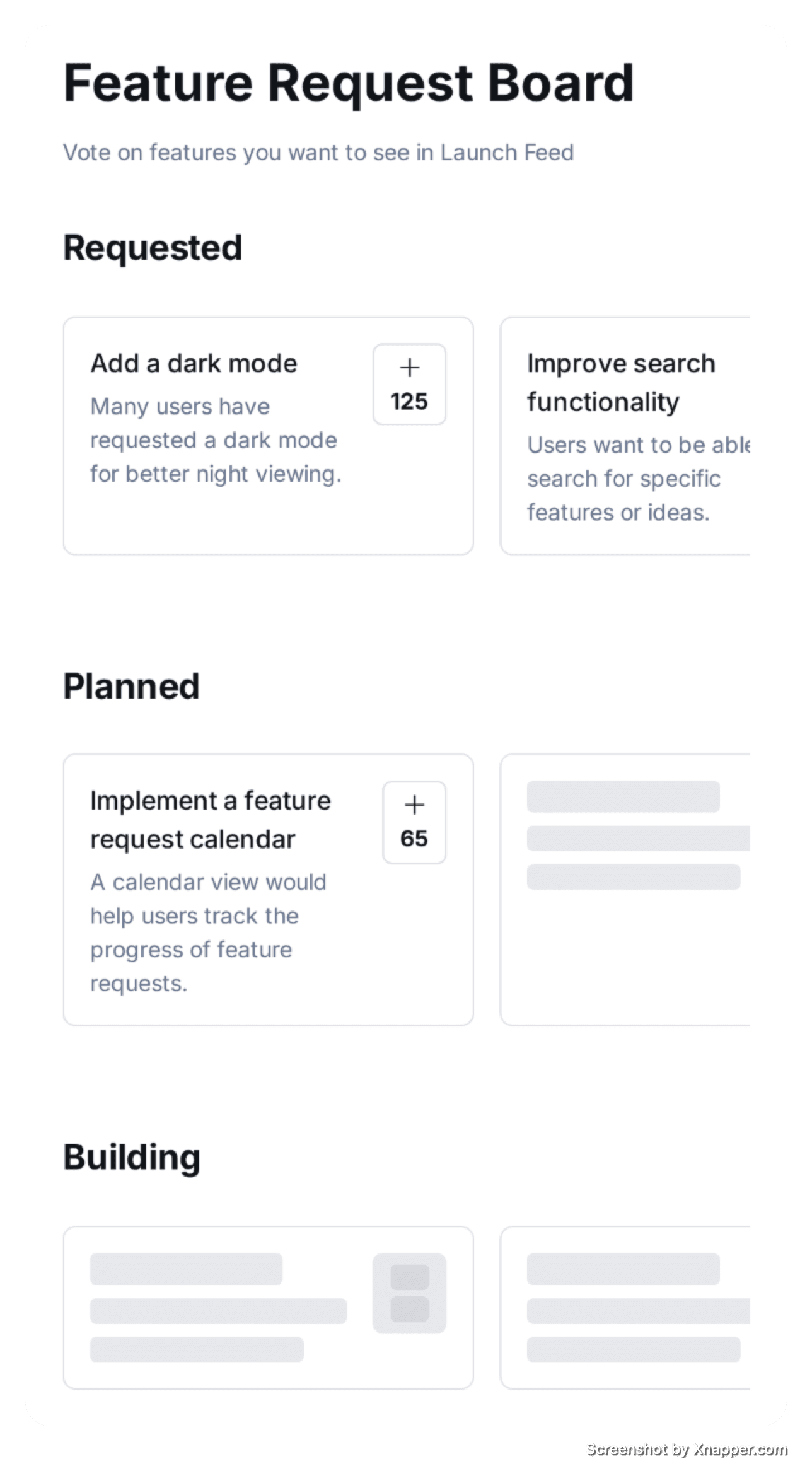Screen dimensions: 812x1483
Task: Click the vote count 65
Action: (414, 839)
